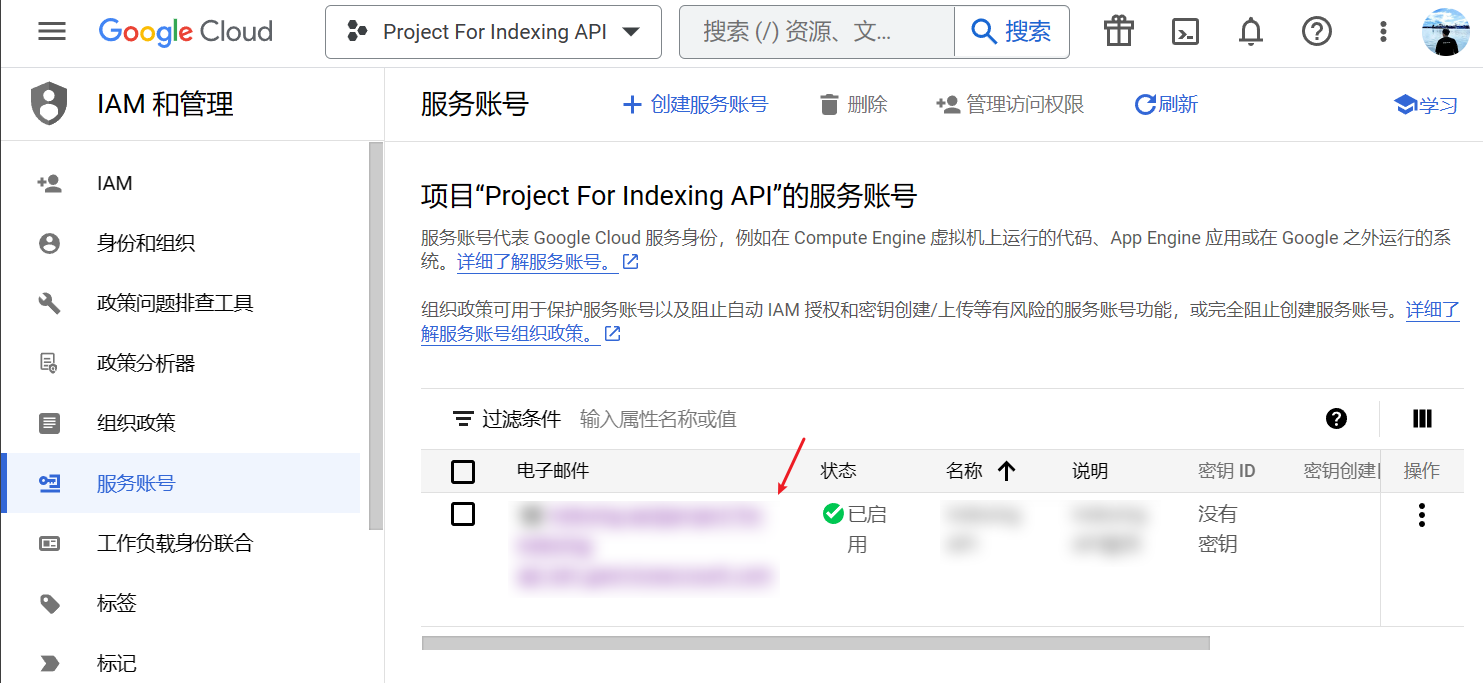This screenshot has width=1483, height=683.
Task: Click the 刷新 refresh button
Action: tap(1166, 105)
